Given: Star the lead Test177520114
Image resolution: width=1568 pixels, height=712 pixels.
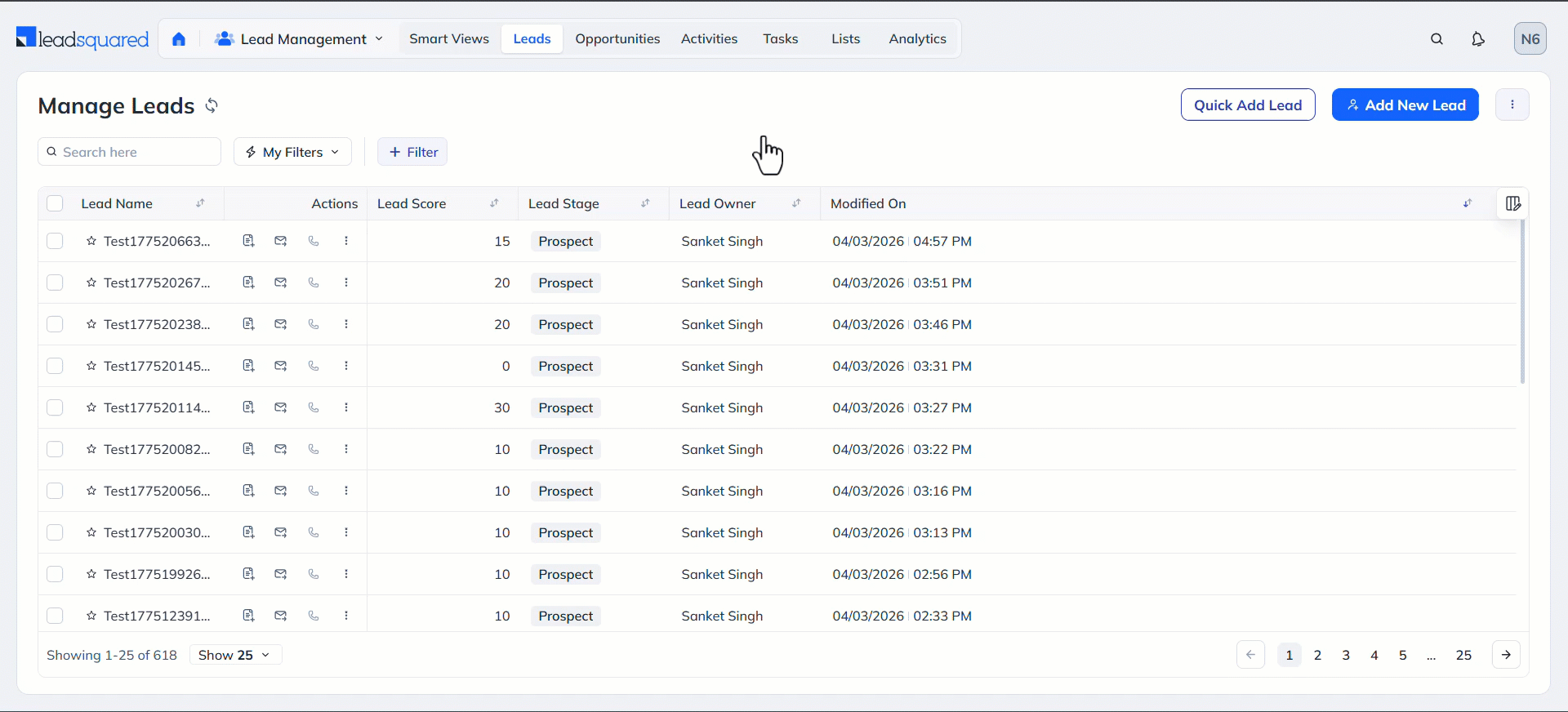Looking at the screenshot, I should coord(91,407).
